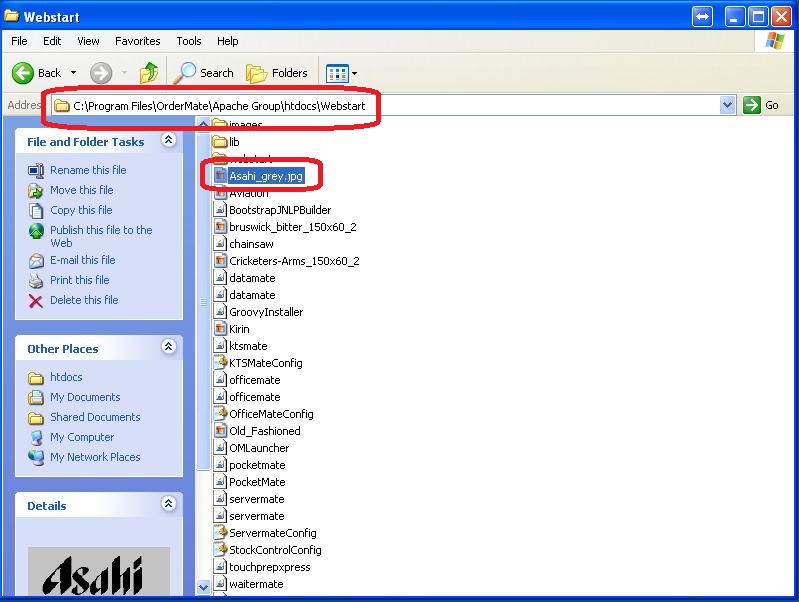Select the waitermate file icon
The image size is (799, 602).
[220, 583]
